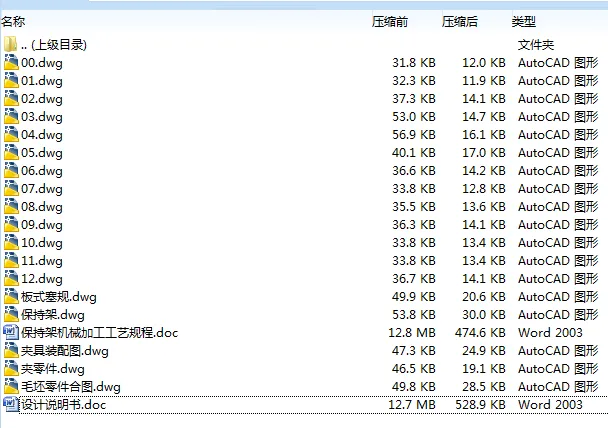Click the file name 板式塞规.dwg

click(x=59, y=297)
